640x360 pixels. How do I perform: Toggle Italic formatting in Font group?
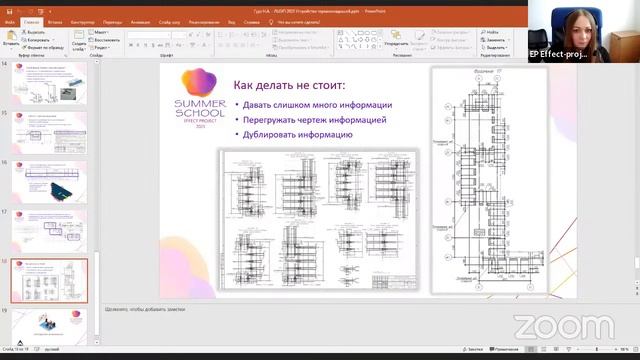(138, 45)
